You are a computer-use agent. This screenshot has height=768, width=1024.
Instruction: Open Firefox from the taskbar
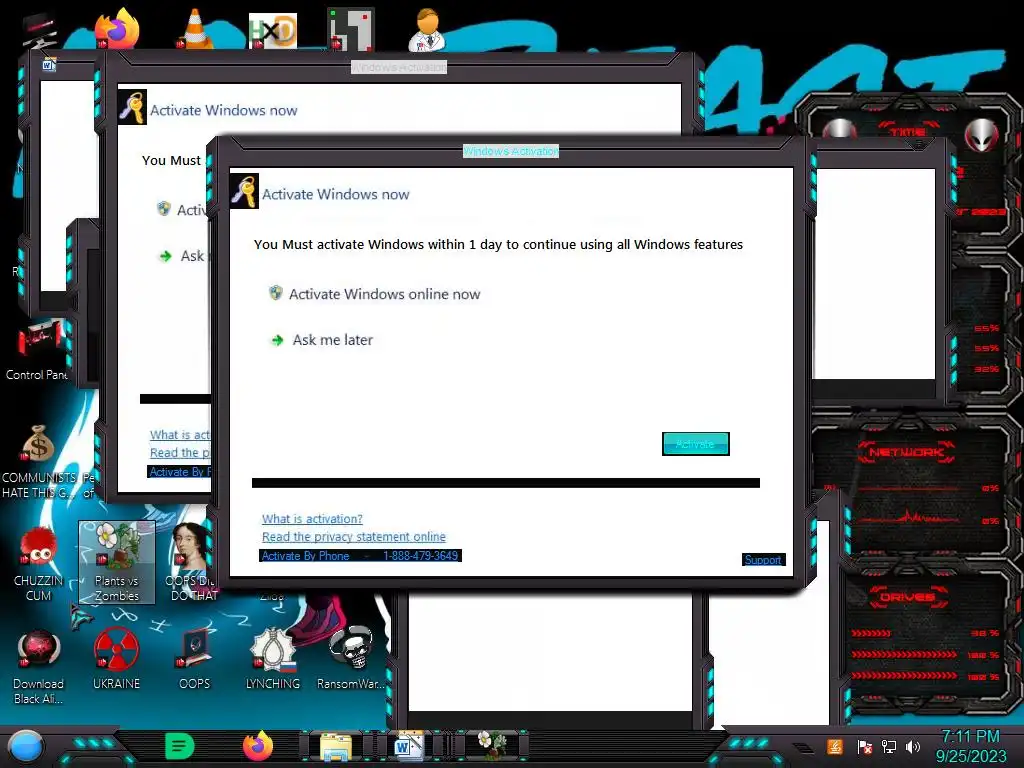258,746
